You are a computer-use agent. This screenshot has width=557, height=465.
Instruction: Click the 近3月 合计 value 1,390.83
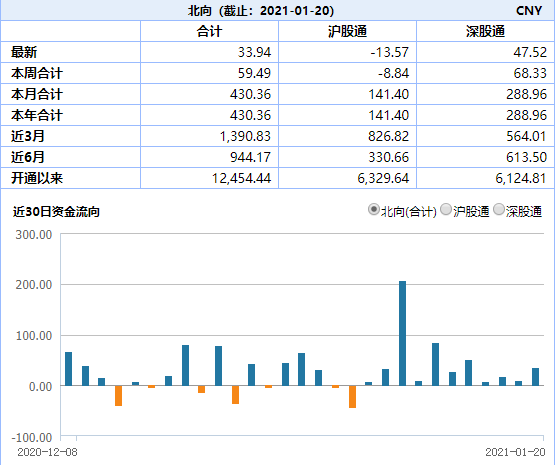click(245, 136)
